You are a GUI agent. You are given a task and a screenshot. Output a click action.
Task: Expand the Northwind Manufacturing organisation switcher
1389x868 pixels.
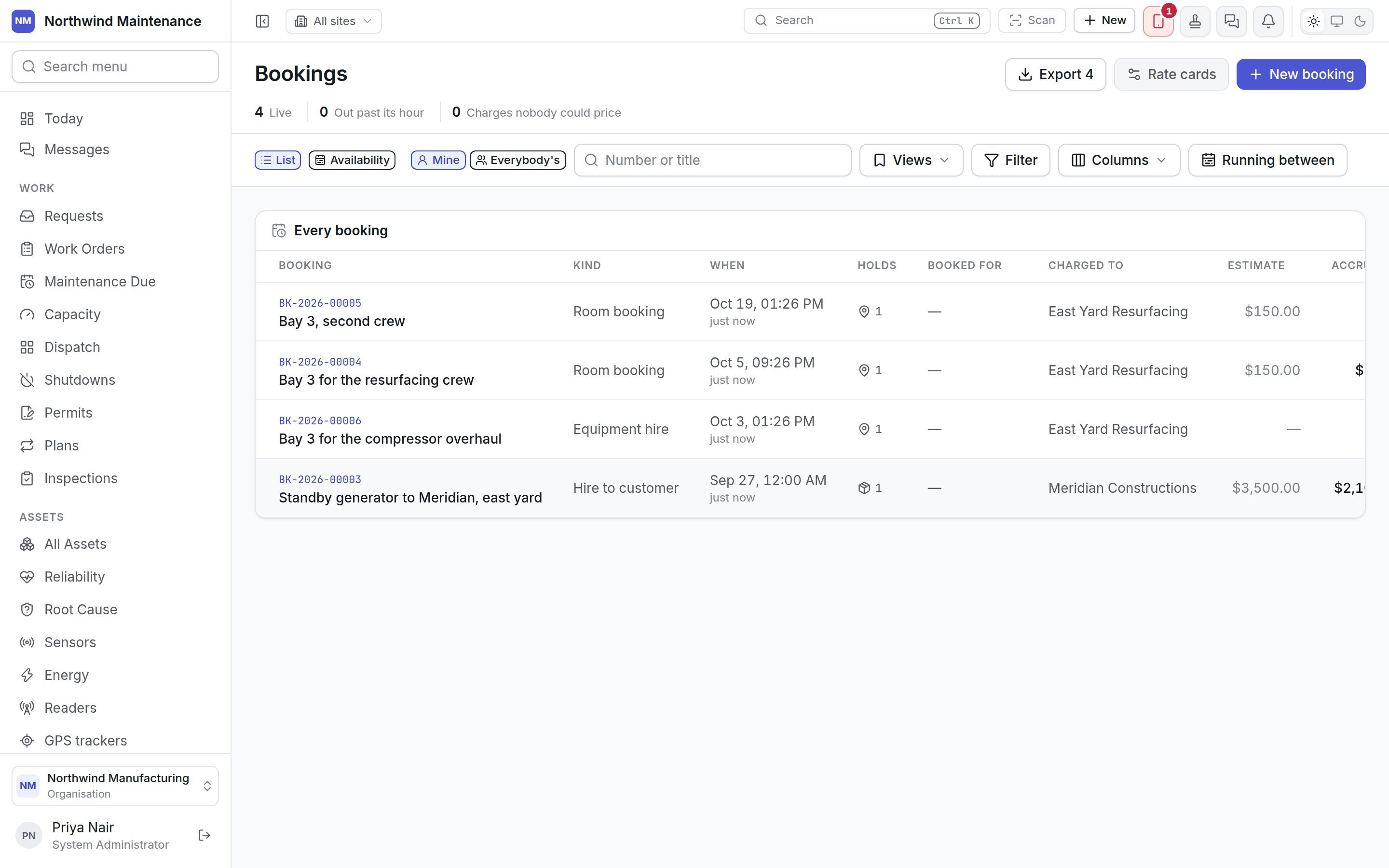[x=115, y=786]
